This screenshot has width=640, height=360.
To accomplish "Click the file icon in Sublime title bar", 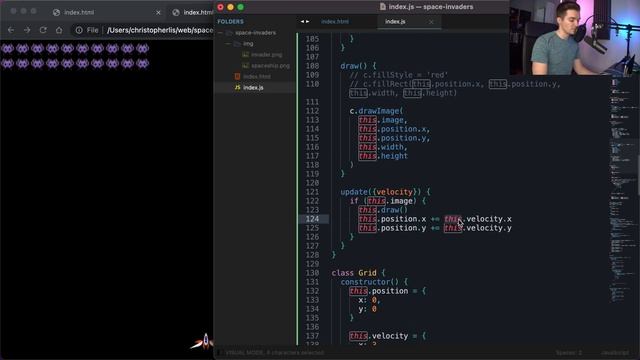I will coord(382,7).
